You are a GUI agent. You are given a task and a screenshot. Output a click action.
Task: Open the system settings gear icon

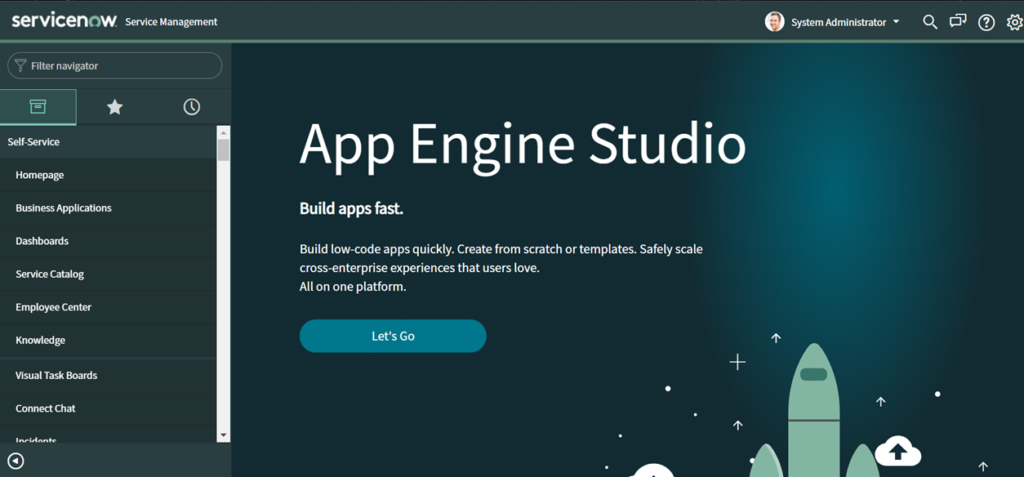1013,22
